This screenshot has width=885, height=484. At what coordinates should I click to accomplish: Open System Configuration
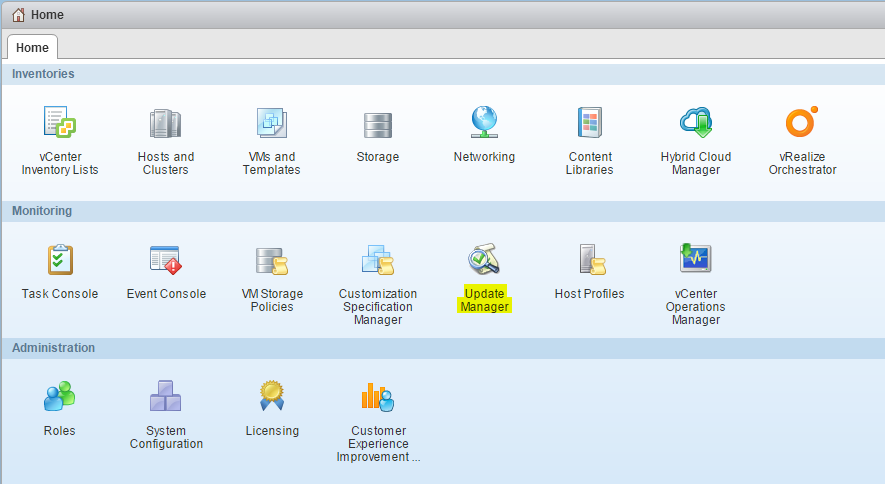pyautogui.click(x=166, y=397)
